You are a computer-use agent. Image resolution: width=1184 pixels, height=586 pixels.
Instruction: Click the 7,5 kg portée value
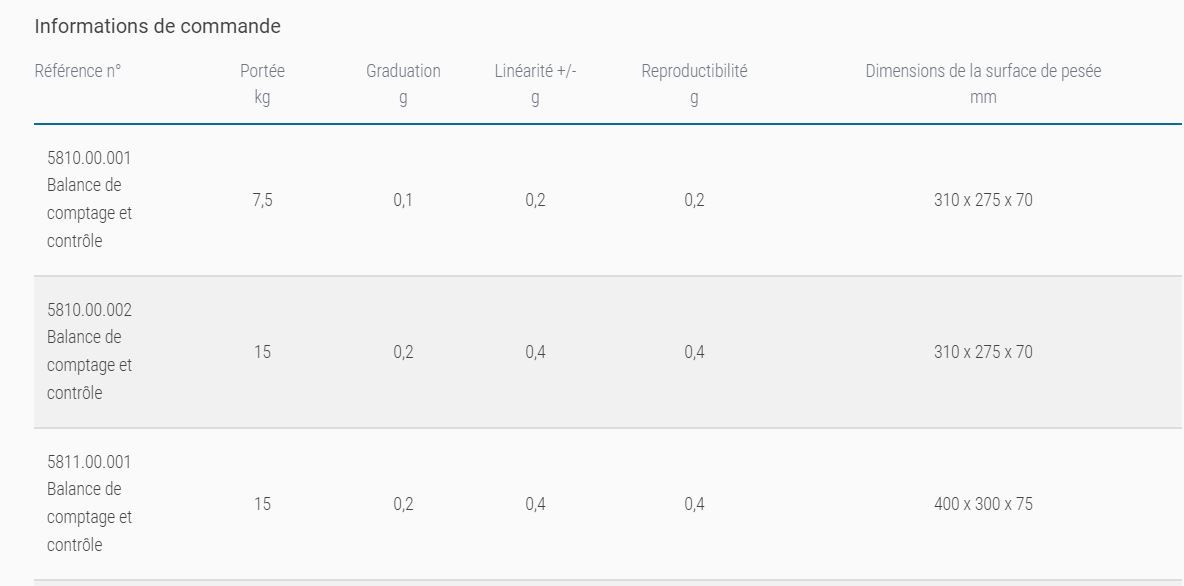[262, 200]
